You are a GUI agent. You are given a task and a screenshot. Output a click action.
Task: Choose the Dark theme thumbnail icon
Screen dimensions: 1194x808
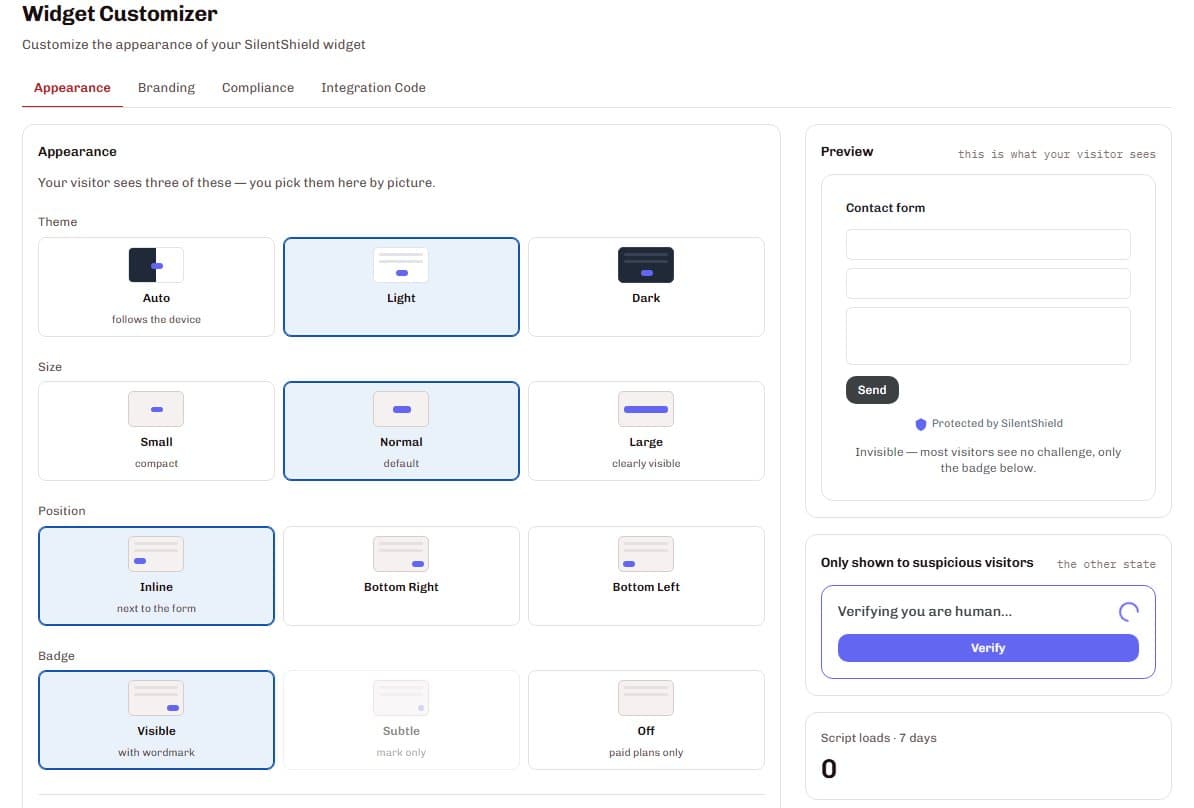(x=646, y=265)
